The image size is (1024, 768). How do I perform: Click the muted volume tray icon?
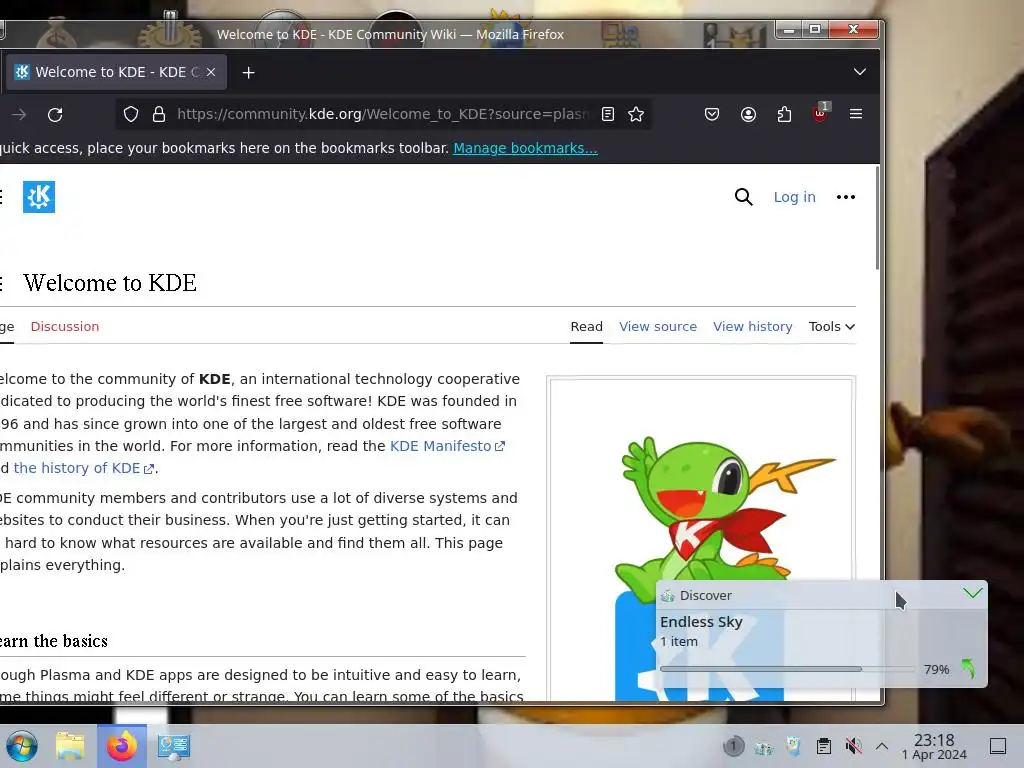853,746
